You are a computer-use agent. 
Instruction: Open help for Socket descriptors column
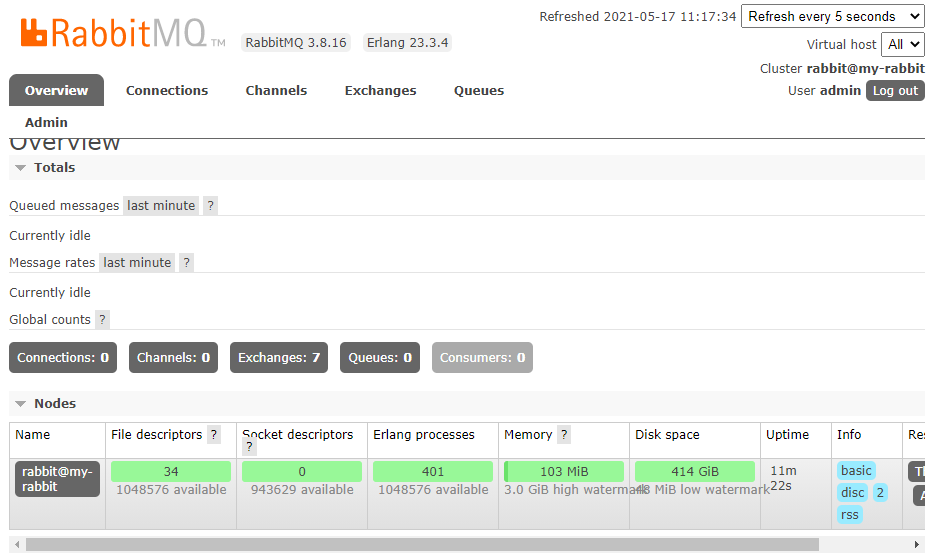250,447
